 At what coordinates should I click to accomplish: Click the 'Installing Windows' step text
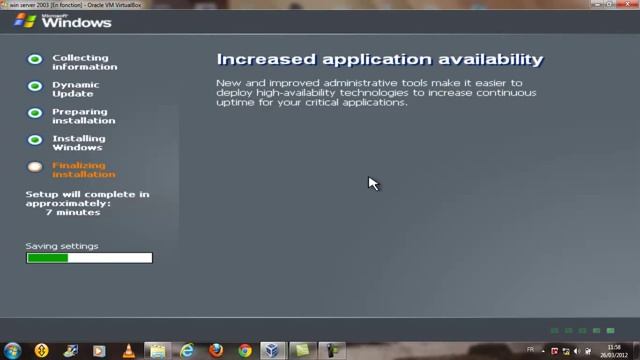[79, 143]
